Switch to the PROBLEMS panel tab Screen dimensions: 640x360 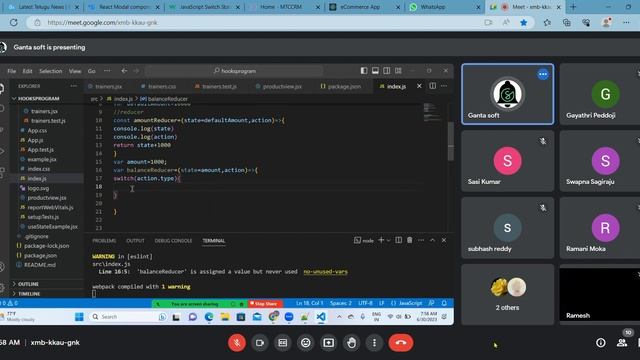click(104, 241)
